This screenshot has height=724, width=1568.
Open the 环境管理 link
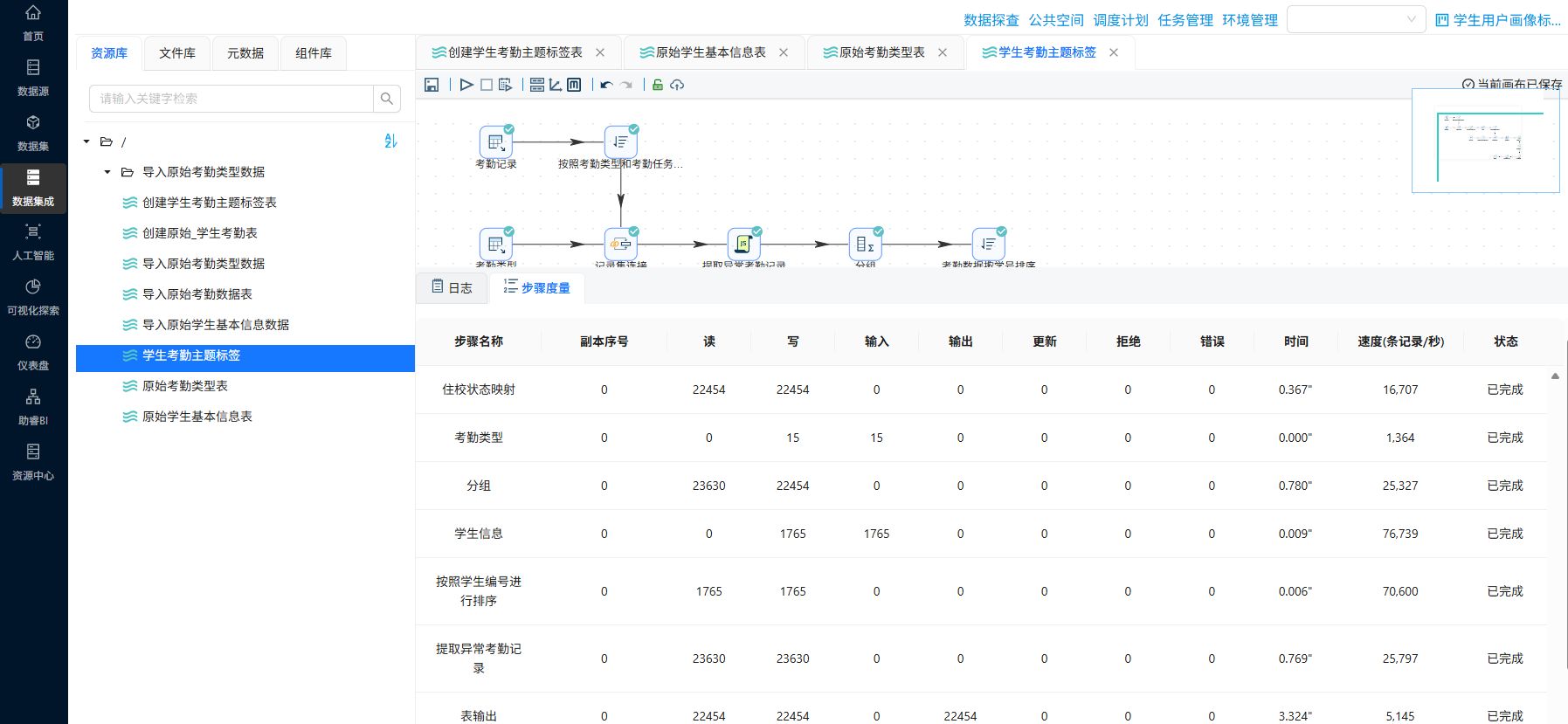(1250, 20)
